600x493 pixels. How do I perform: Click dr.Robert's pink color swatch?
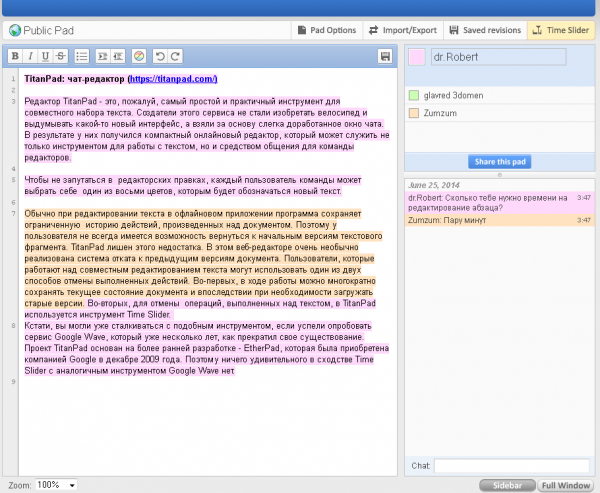point(416,57)
